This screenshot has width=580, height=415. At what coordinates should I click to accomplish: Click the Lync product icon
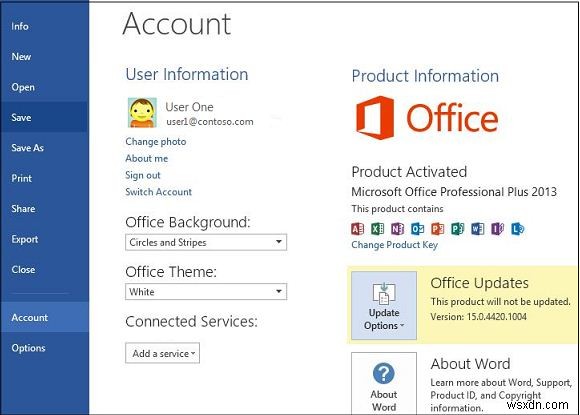pyautogui.click(x=517, y=229)
